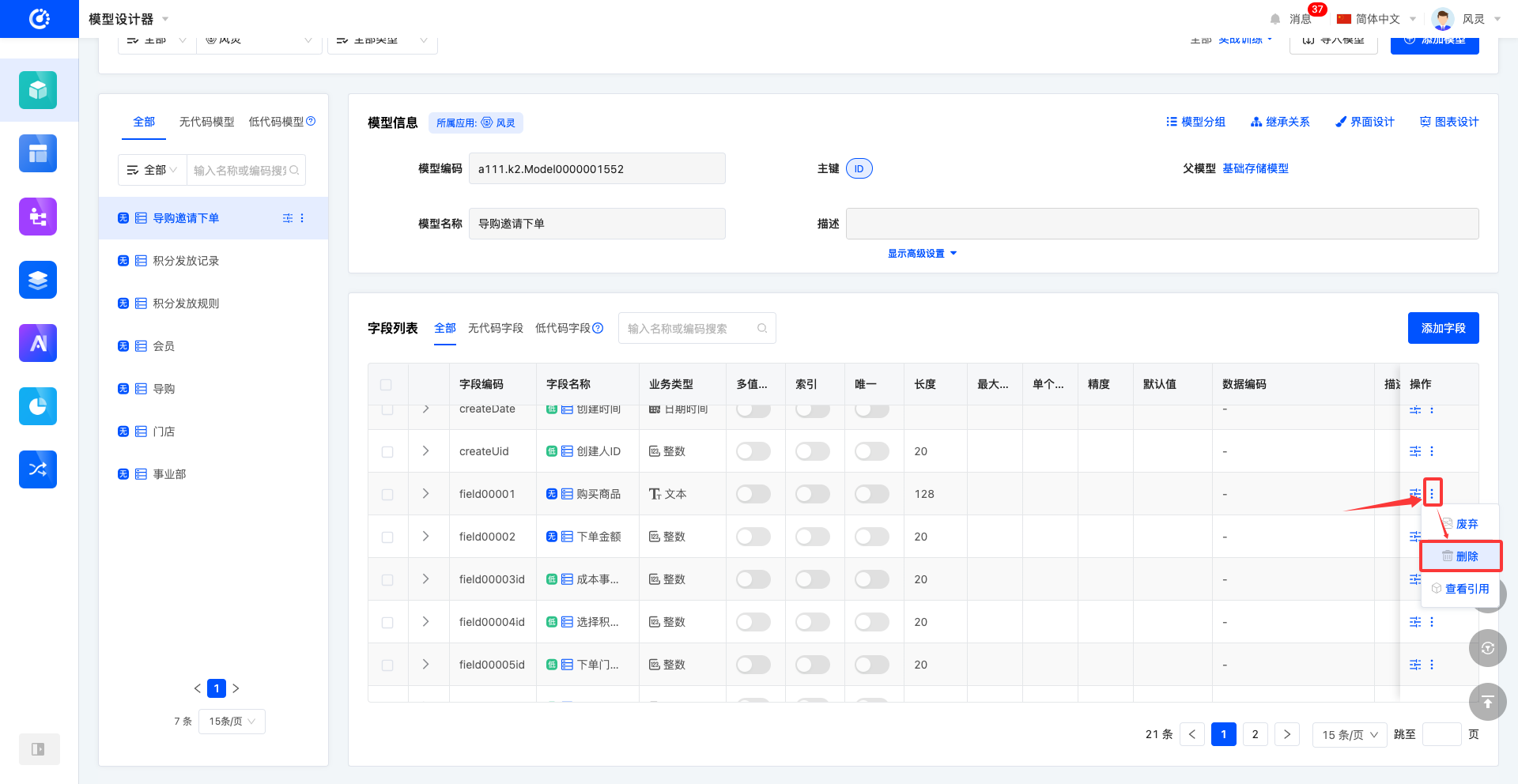The height and width of the screenshot is (784, 1518).
Task: Open 图表设计 link
Action: [1449, 122]
